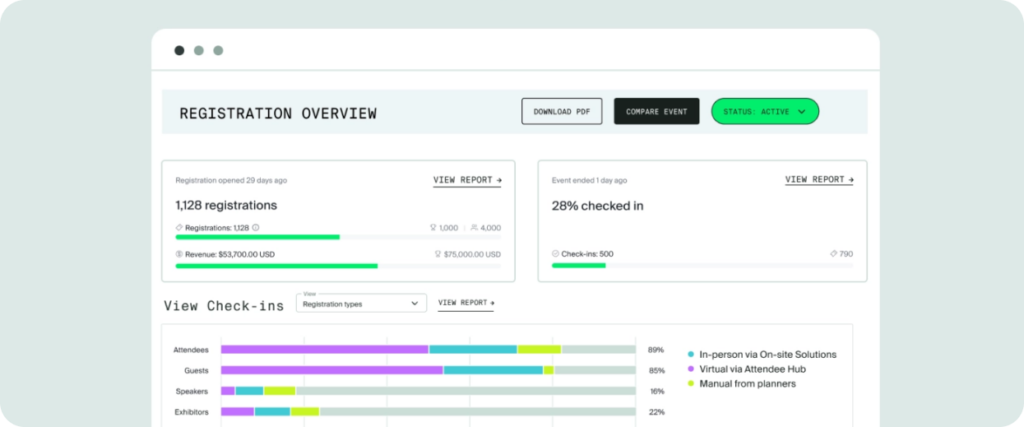Click the Compare Event button

click(x=656, y=112)
